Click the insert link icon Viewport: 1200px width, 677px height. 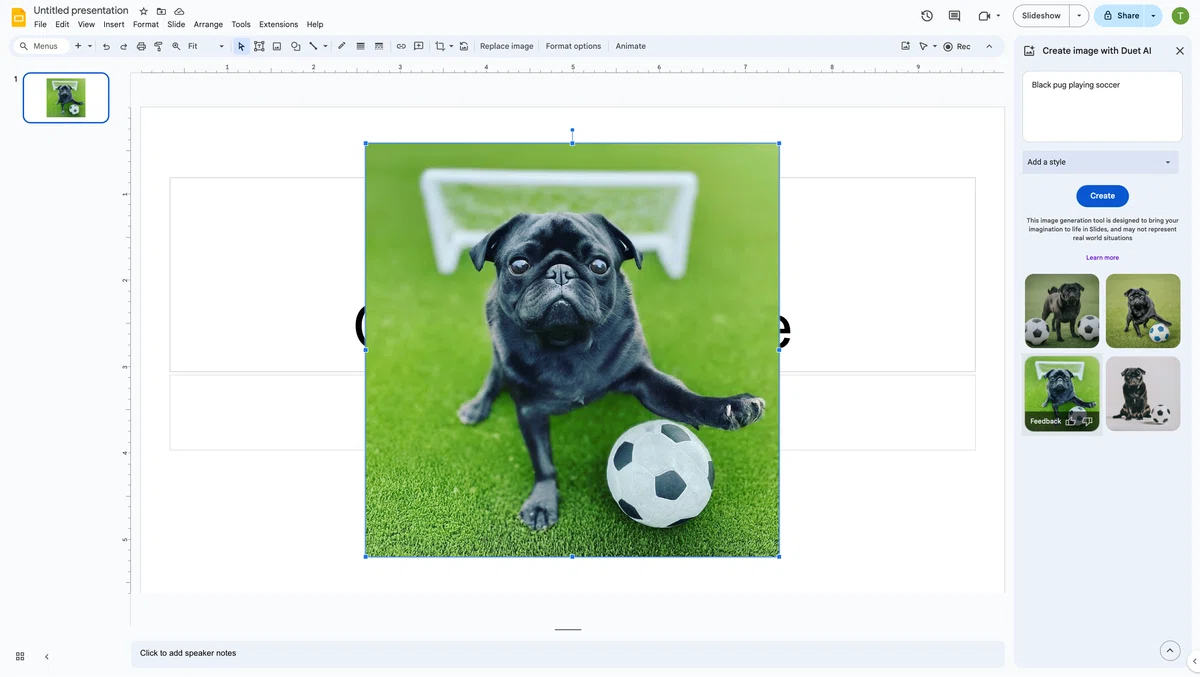tap(401, 46)
